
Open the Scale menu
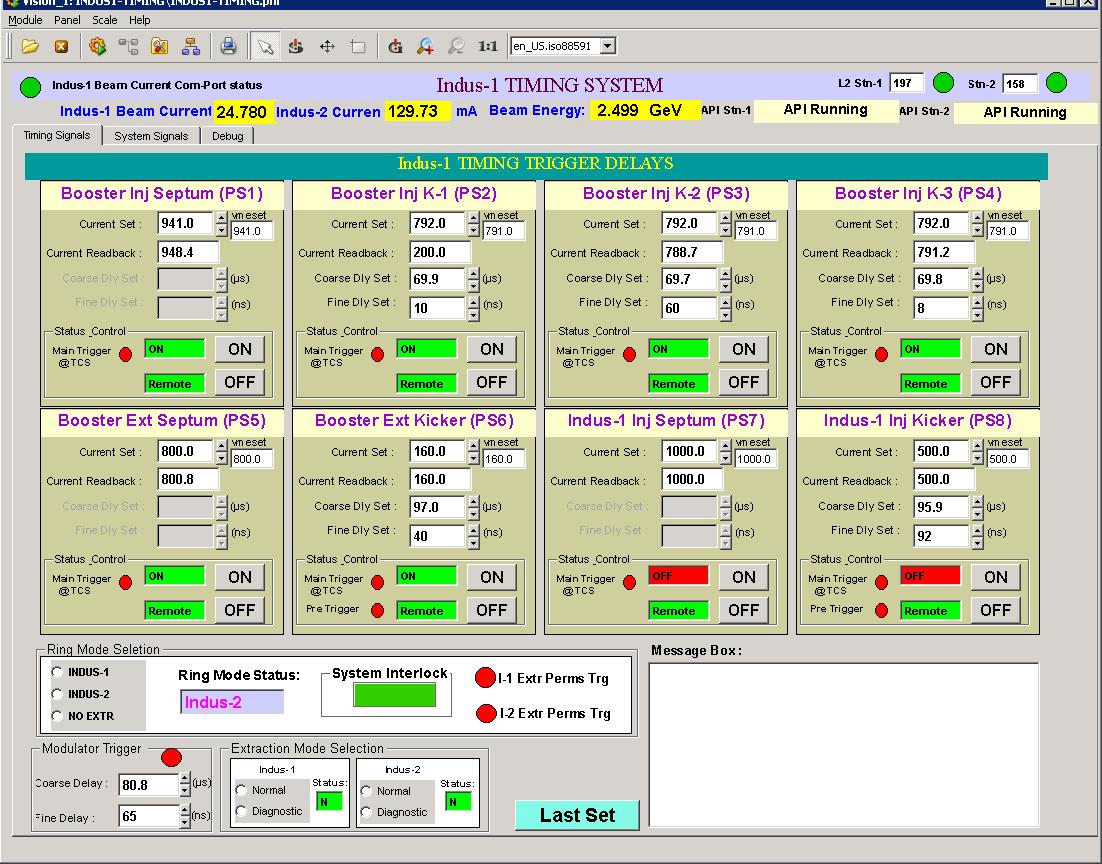pyautogui.click(x=104, y=20)
